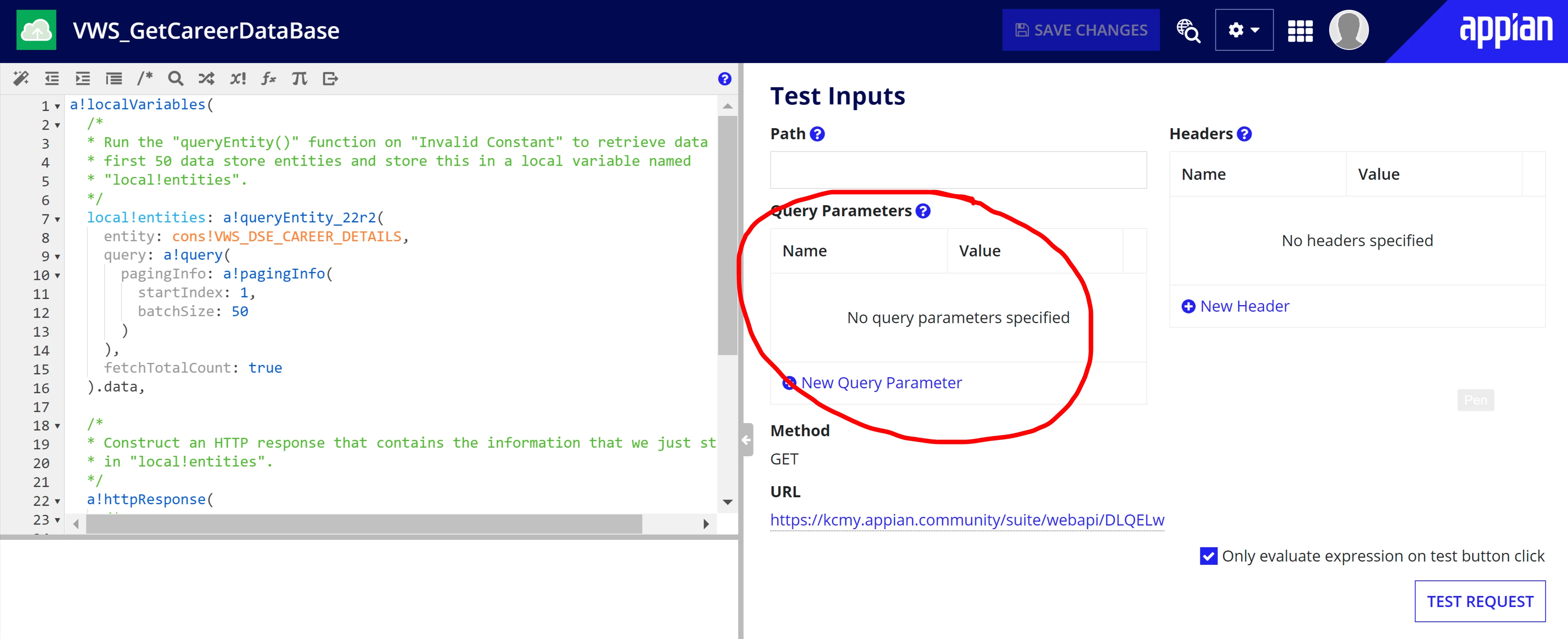Click the startIndex value 1 in code
1568x639 pixels.
(x=244, y=293)
